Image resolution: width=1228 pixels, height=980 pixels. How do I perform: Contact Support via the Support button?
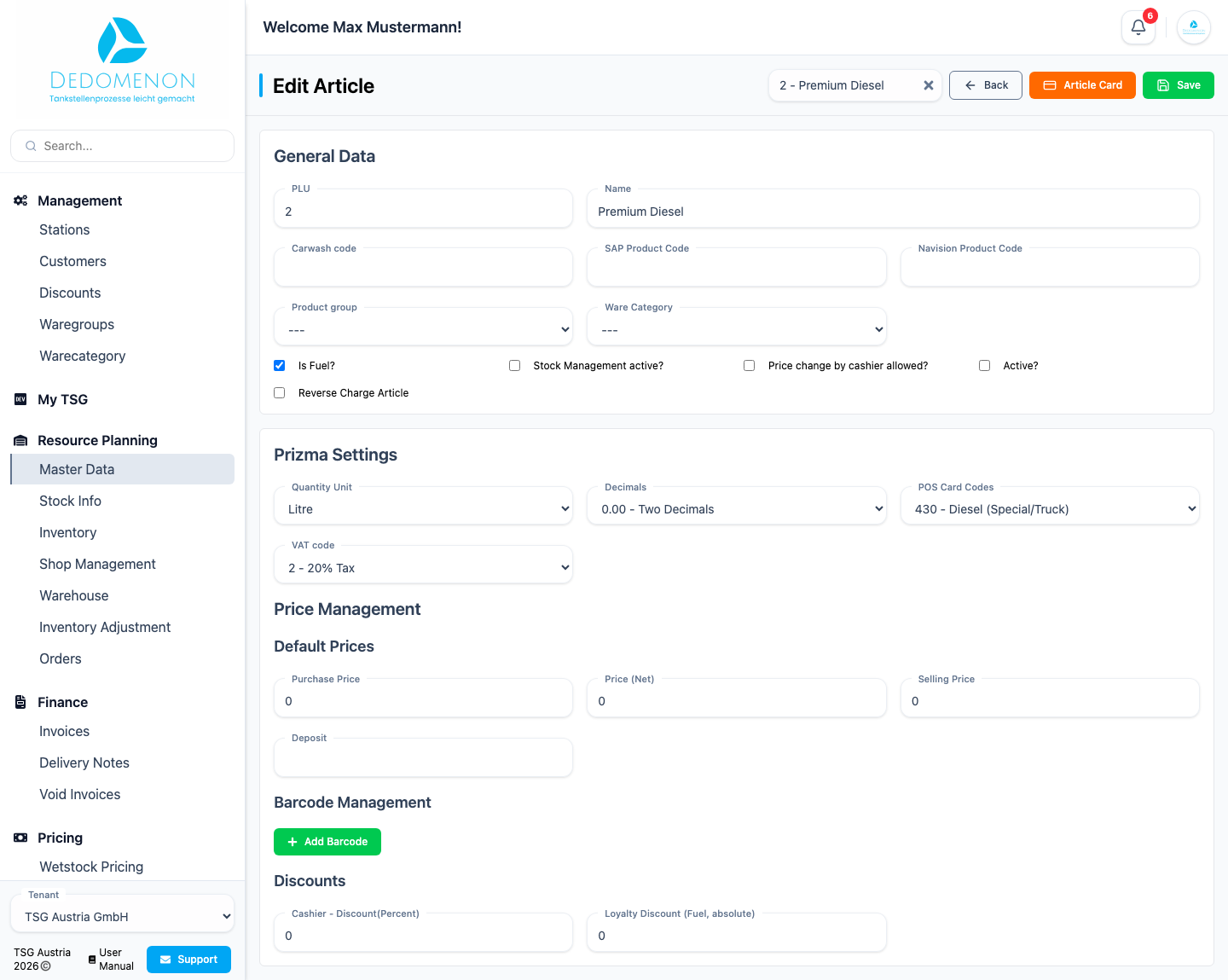coord(188,960)
